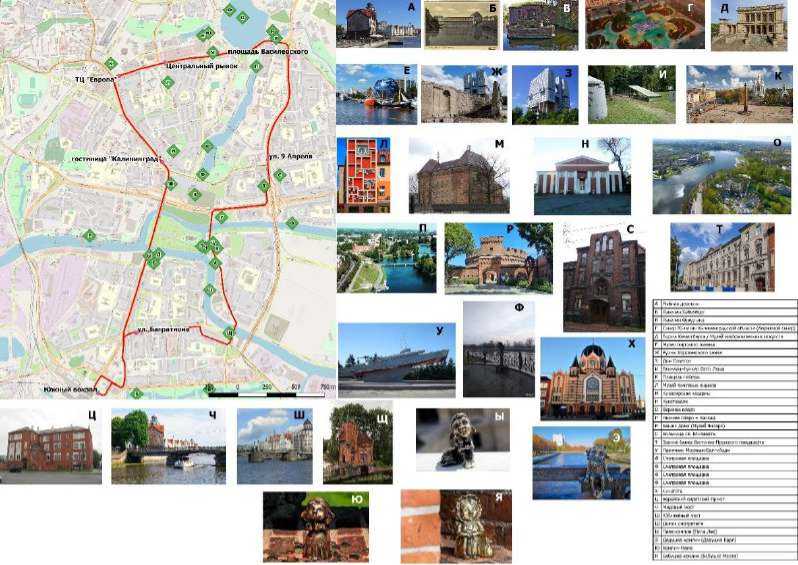Open aerial flowerbed photo Г
The width and height of the screenshot is (798, 565).
coord(645,24)
